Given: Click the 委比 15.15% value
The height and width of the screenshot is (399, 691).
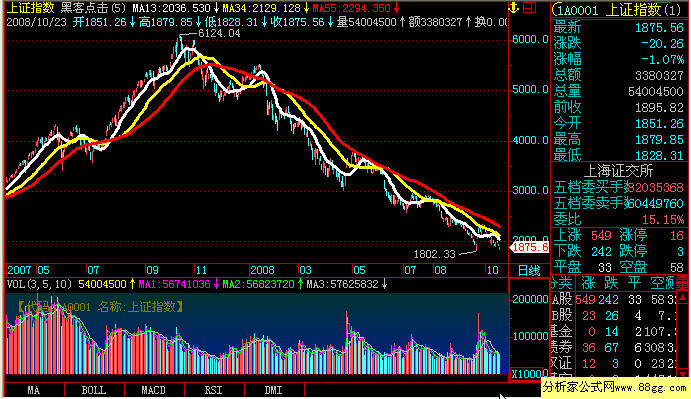Looking at the screenshot, I should pyautogui.click(x=662, y=220).
